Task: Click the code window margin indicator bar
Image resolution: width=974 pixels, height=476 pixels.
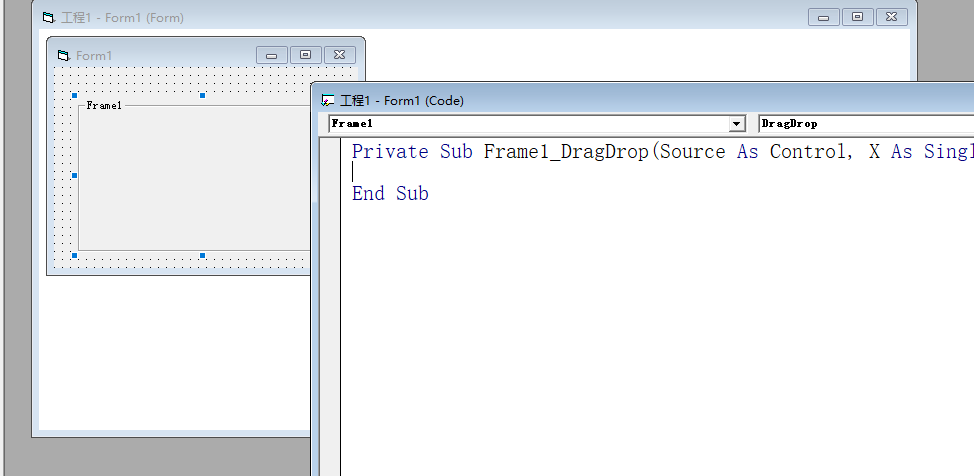Action: pyautogui.click(x=330, y=306)
